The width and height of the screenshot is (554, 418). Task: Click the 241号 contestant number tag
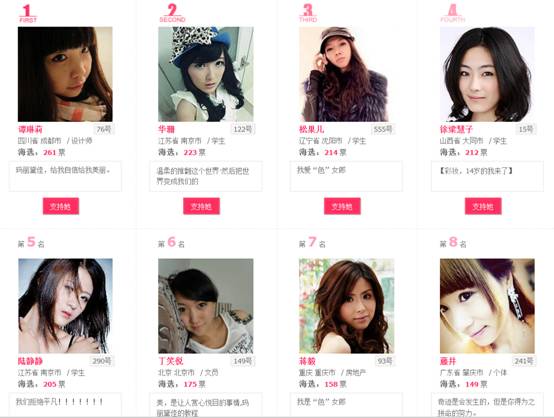(x=524, y=361)
